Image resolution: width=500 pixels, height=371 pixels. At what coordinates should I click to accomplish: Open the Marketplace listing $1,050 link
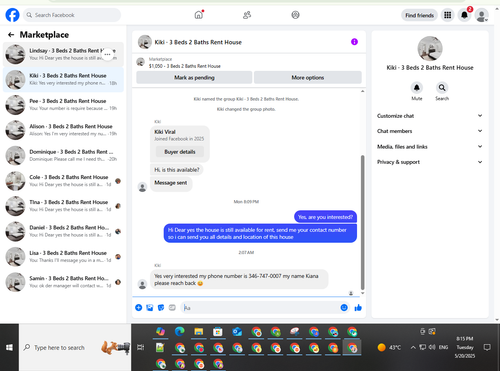[185, 66]
